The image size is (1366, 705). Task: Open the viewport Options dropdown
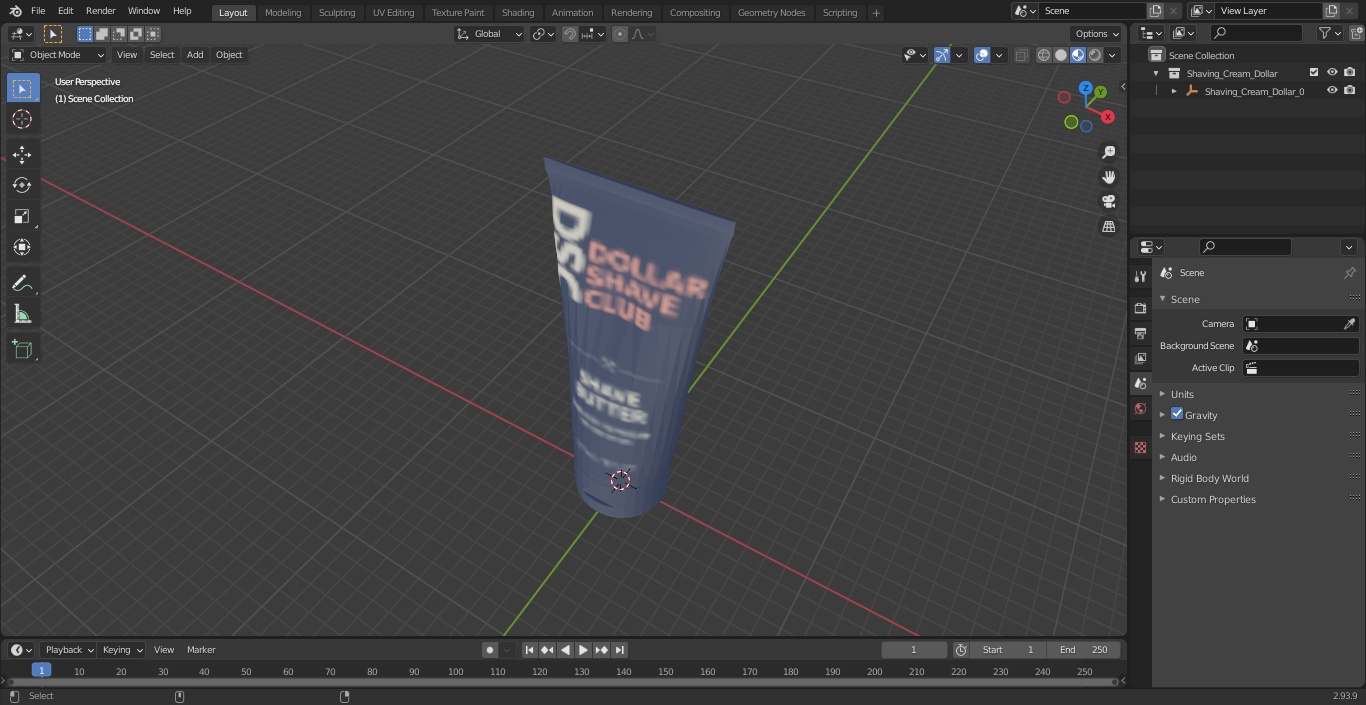(x=1097, y=34)
